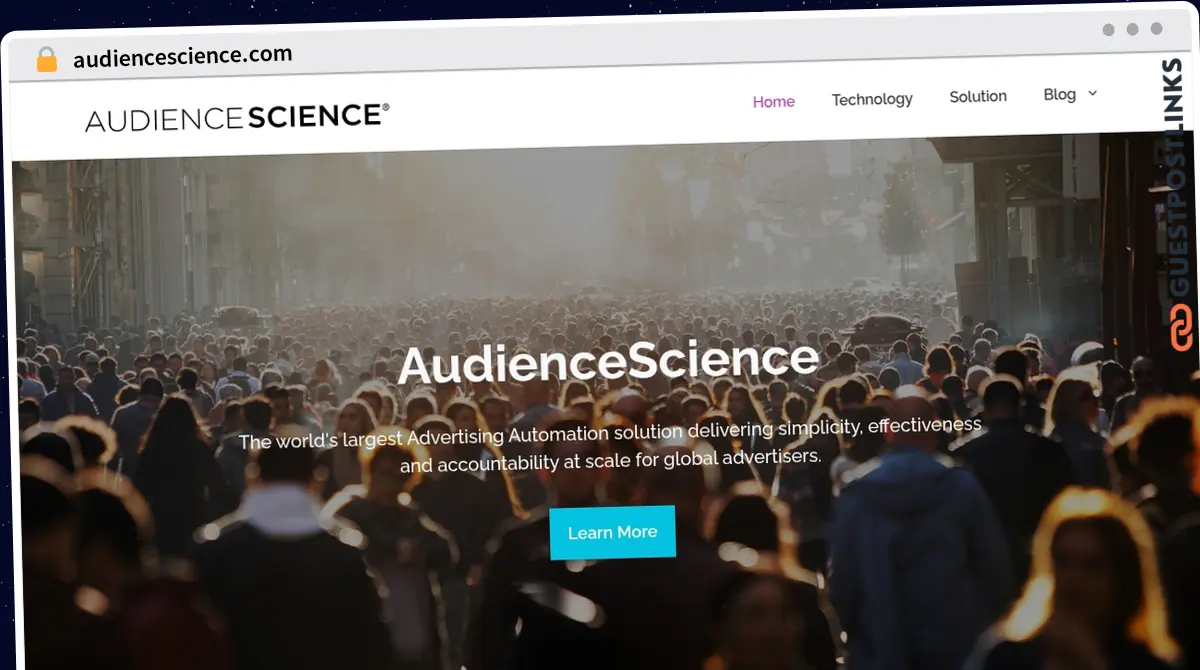Select the audiencescience.com address bar URL
The image size is (1200, 670).
tap(183, 56)
